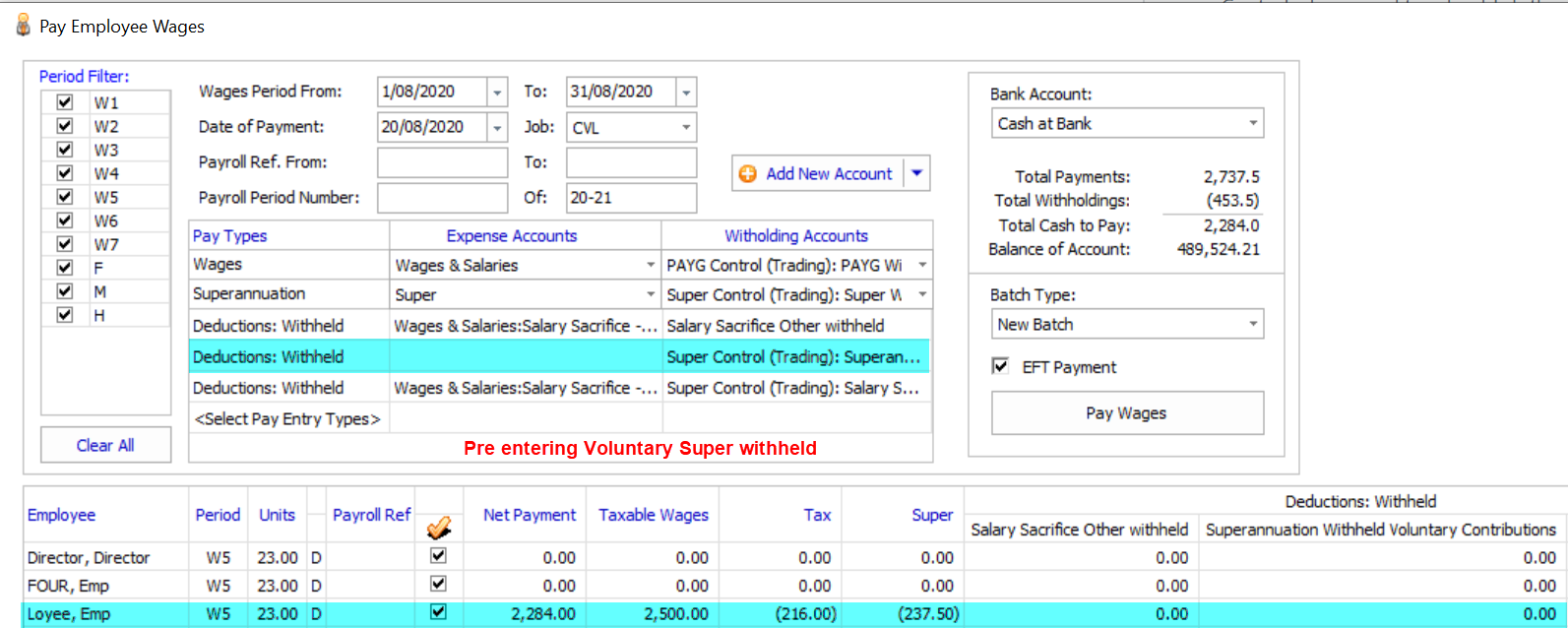Select the <Select Pay Entry Types> row
Viewport: 1568px width, 628px height.
tap(287, 419)
